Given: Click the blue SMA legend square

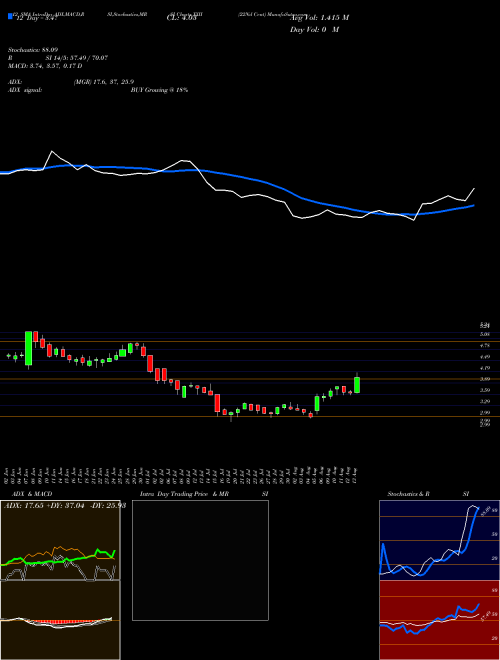Looking at the screenshot, I should (10, 16).
